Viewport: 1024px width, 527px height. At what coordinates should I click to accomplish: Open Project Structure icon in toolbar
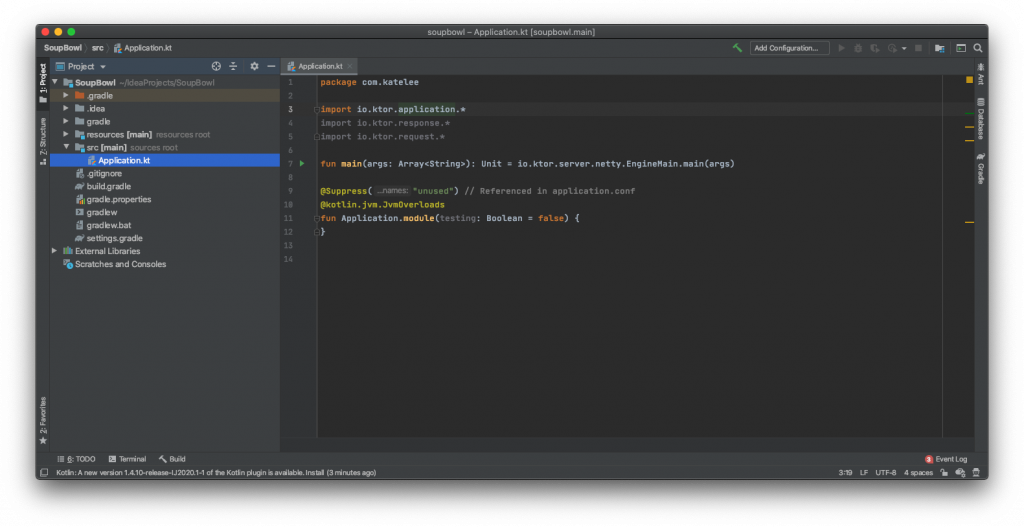pyautogui.click(x=940, y=48)
